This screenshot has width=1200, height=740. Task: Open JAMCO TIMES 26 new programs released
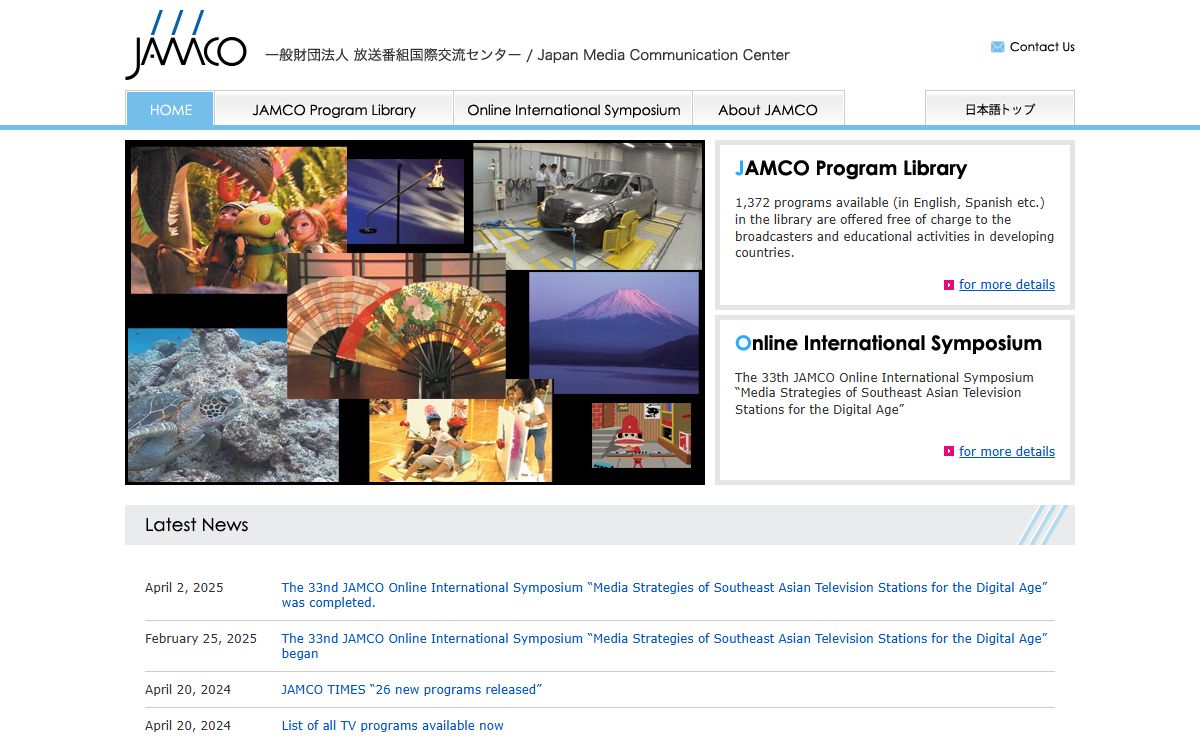[x=411, y=690]
